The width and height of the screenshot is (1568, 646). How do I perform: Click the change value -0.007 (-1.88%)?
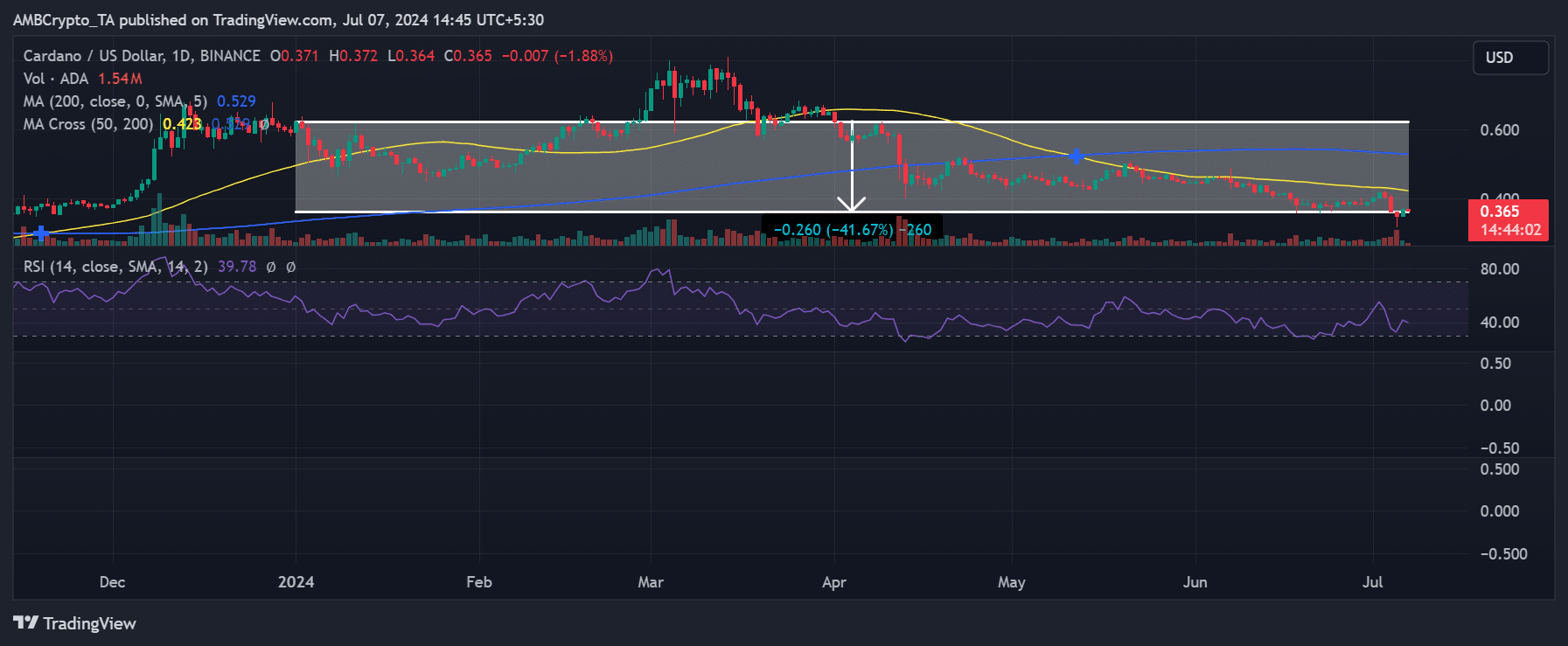pos(557,56)
